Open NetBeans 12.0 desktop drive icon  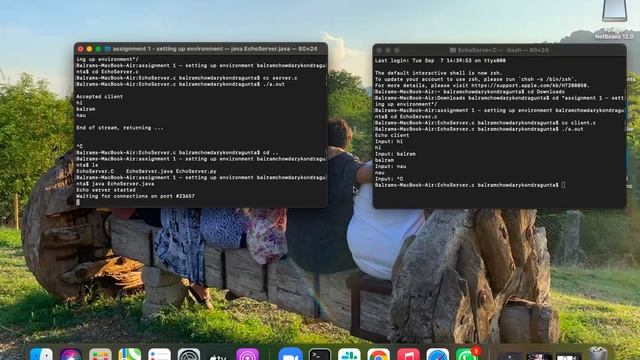click(614, 18)
